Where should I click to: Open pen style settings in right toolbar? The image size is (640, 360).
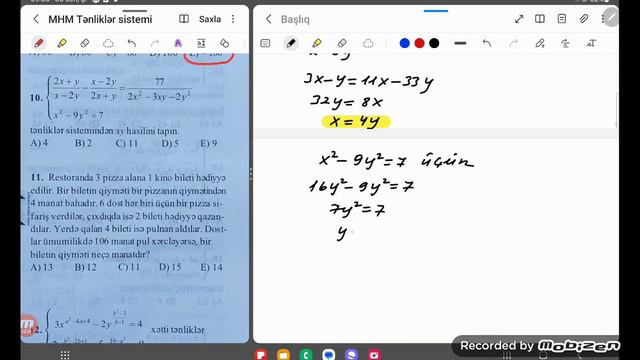pyautogui.click(x=540, y=43)
